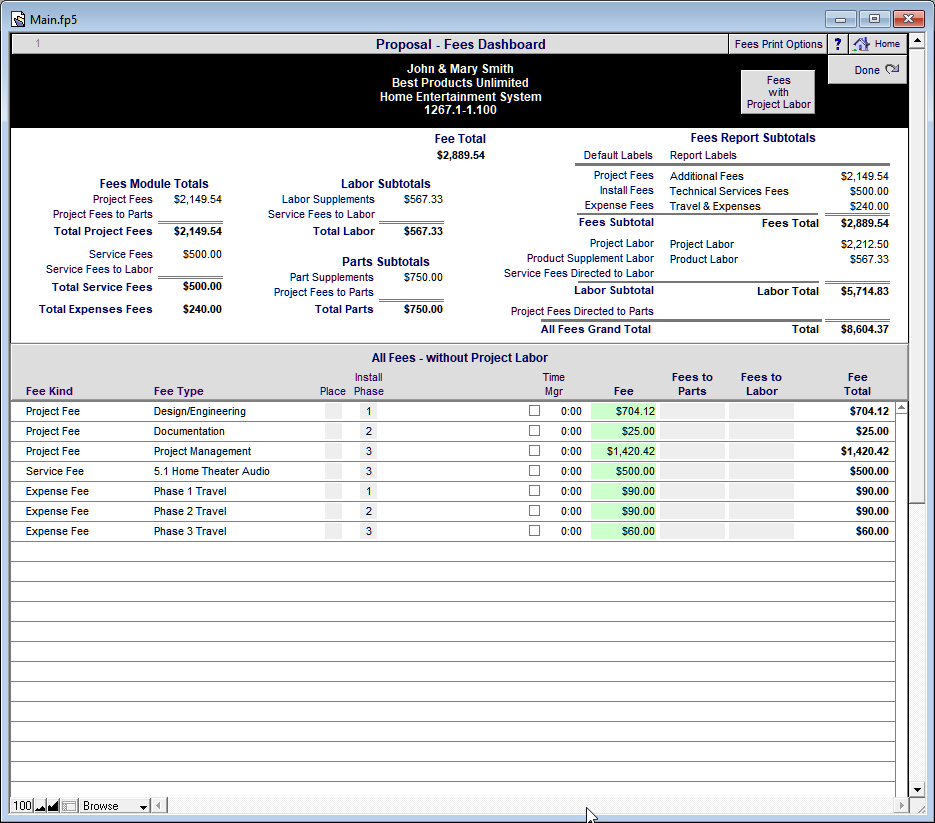The image size is (935, 823).
Task: Click the Service Fee kind label
Action: click(55, 471)
